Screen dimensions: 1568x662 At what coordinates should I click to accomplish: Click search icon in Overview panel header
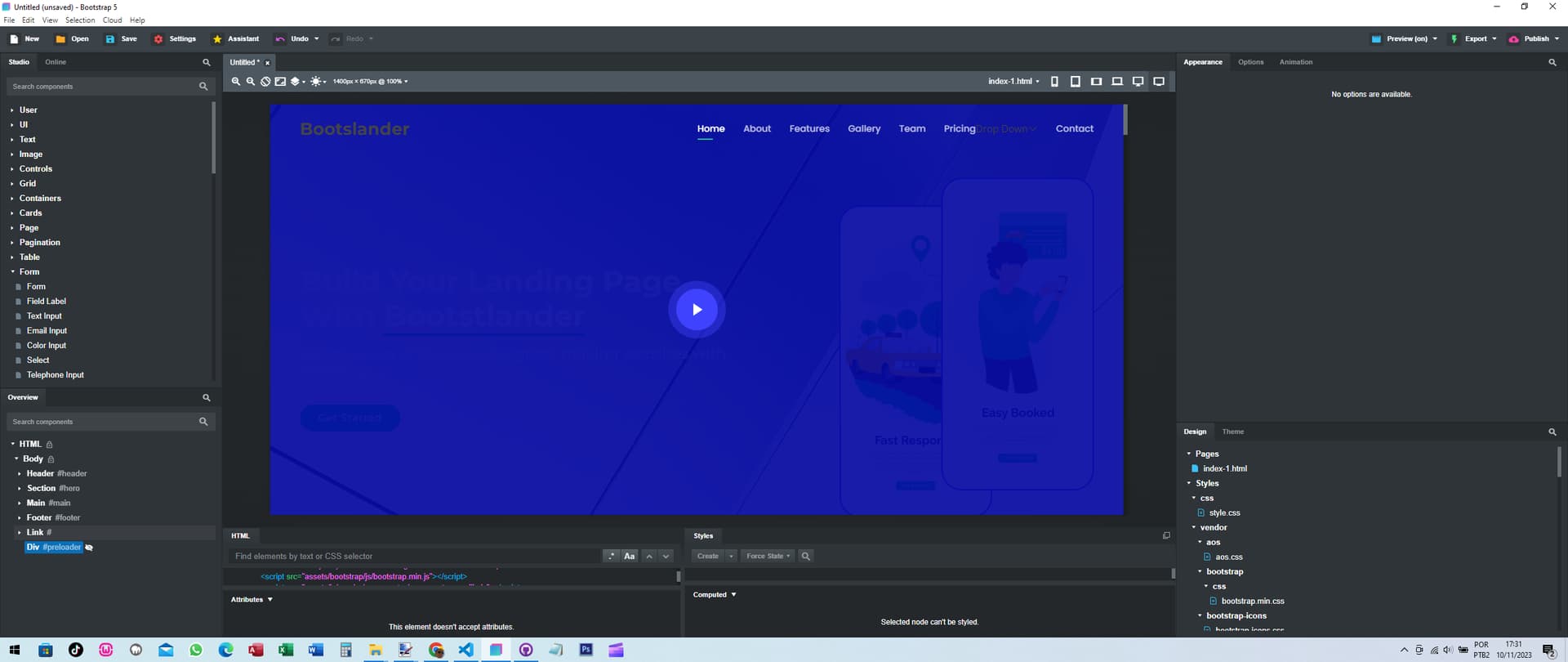point(207,397)
